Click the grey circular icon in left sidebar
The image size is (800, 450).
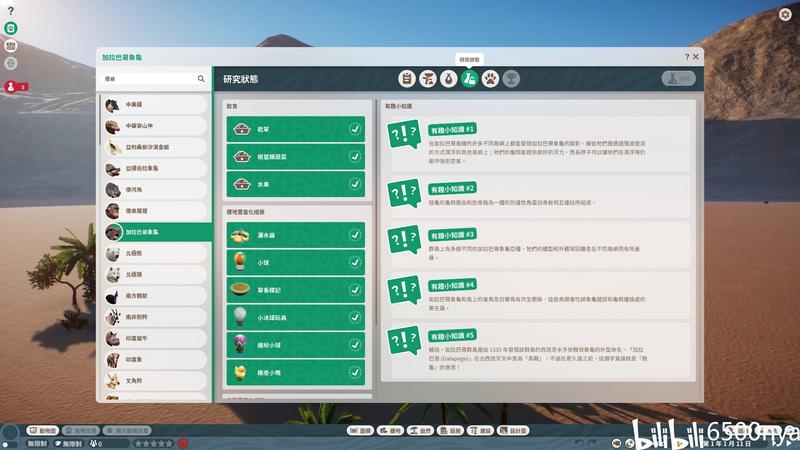(x=11, y=63)
